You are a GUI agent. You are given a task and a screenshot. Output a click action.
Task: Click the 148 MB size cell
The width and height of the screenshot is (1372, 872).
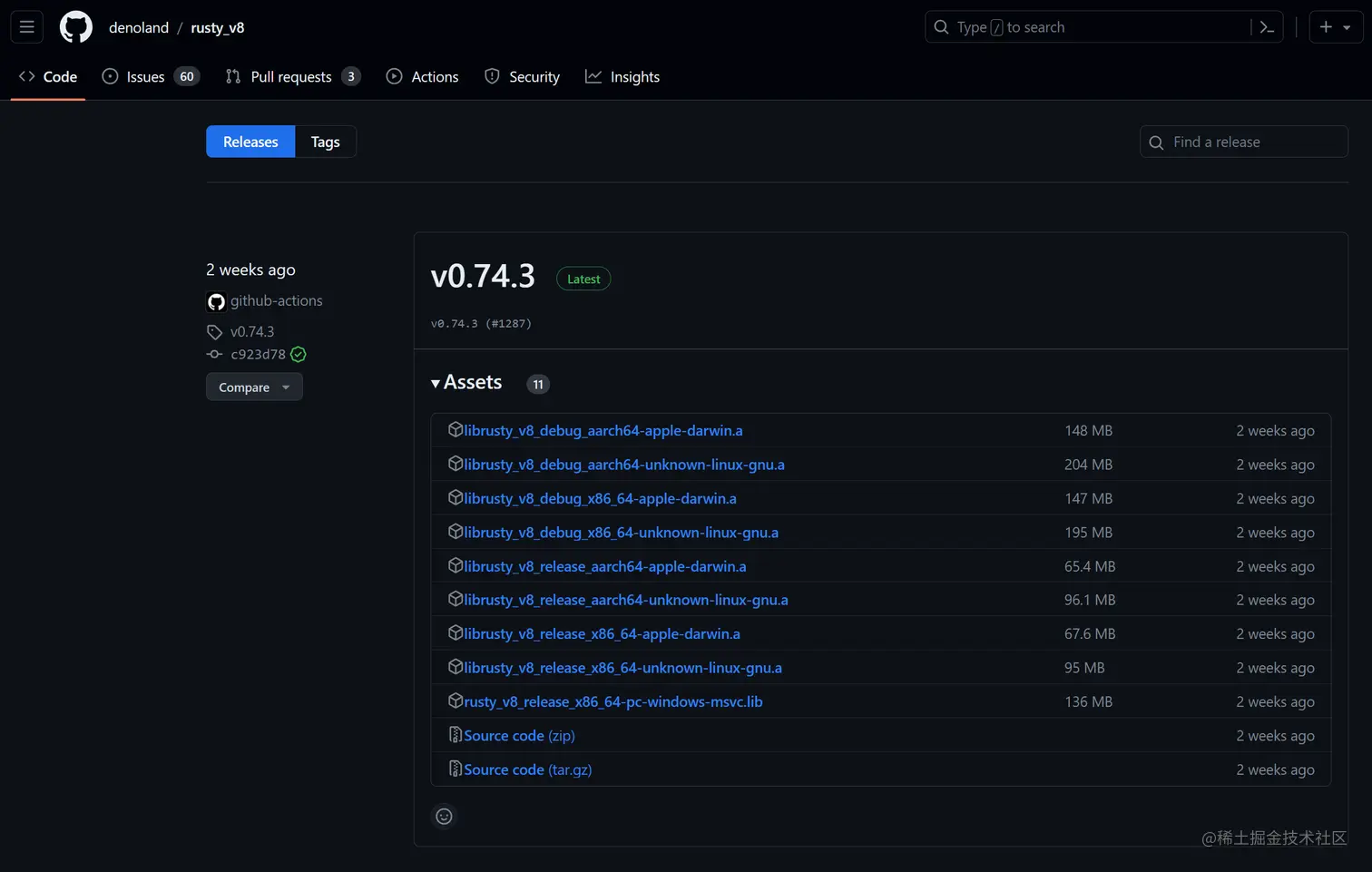click(x=1088, y=430)
